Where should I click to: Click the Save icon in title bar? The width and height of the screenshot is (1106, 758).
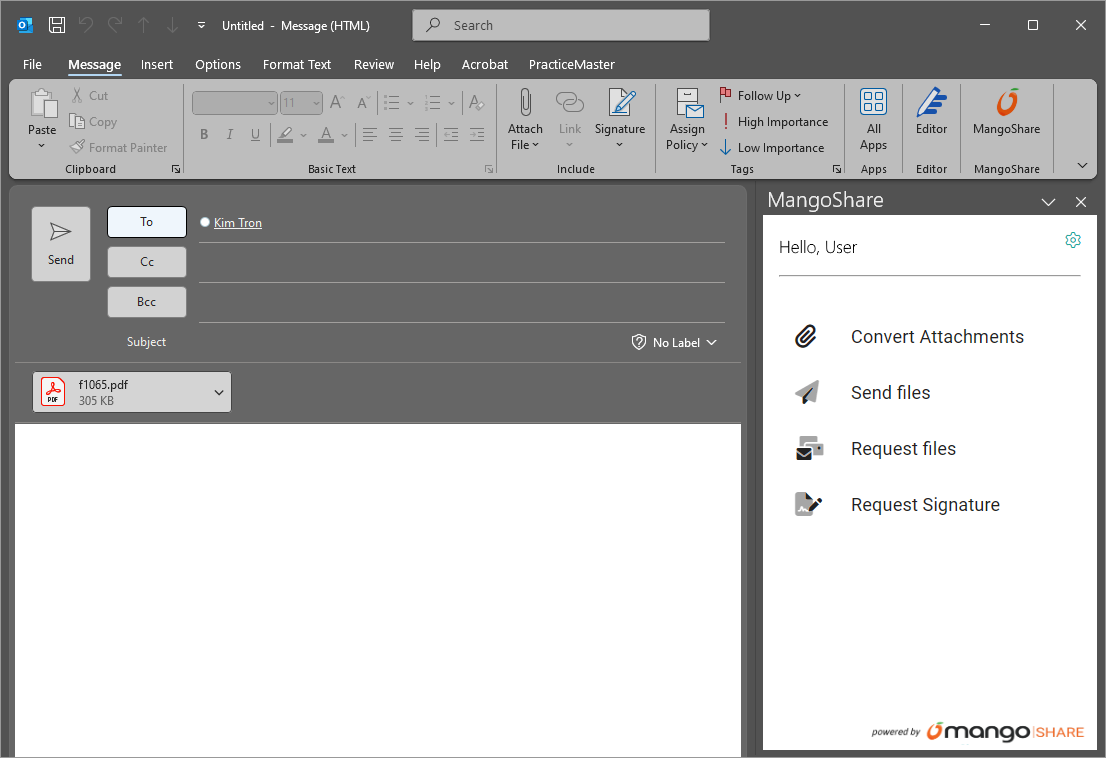click(x=57, y=25)
